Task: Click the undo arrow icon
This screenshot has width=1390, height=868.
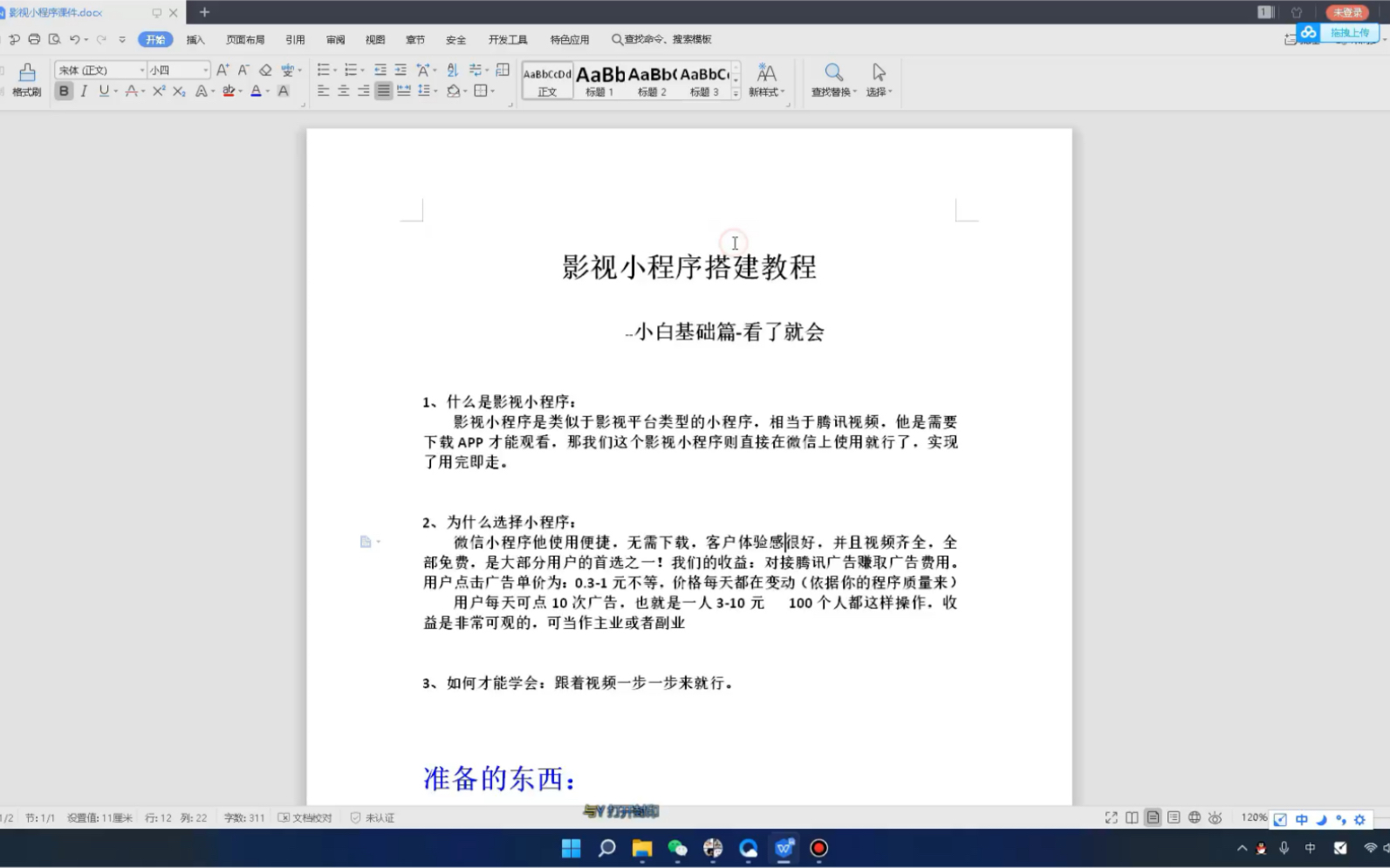Action: point(74,39)
